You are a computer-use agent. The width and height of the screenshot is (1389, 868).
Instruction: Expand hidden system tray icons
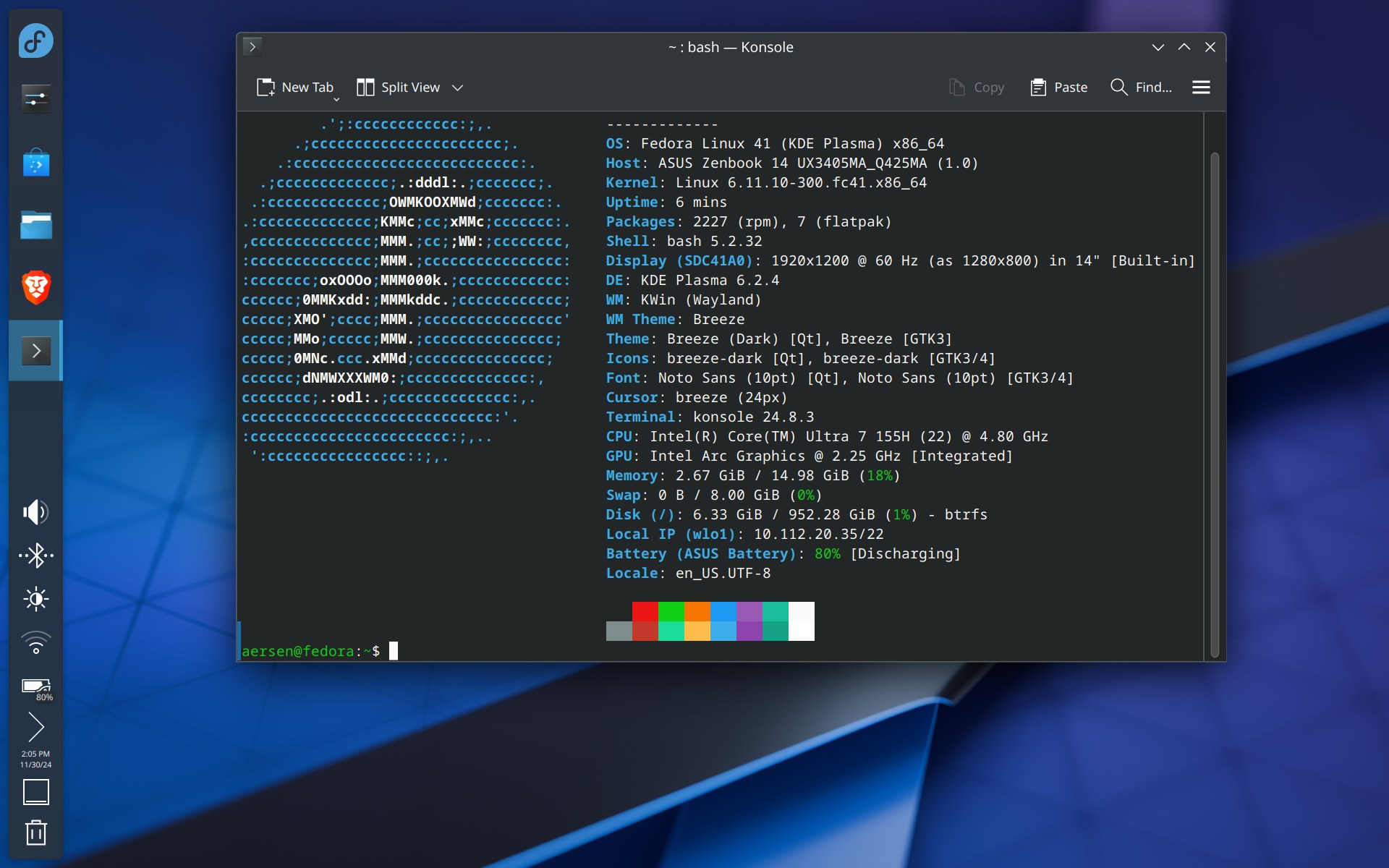tap(35, 727)
